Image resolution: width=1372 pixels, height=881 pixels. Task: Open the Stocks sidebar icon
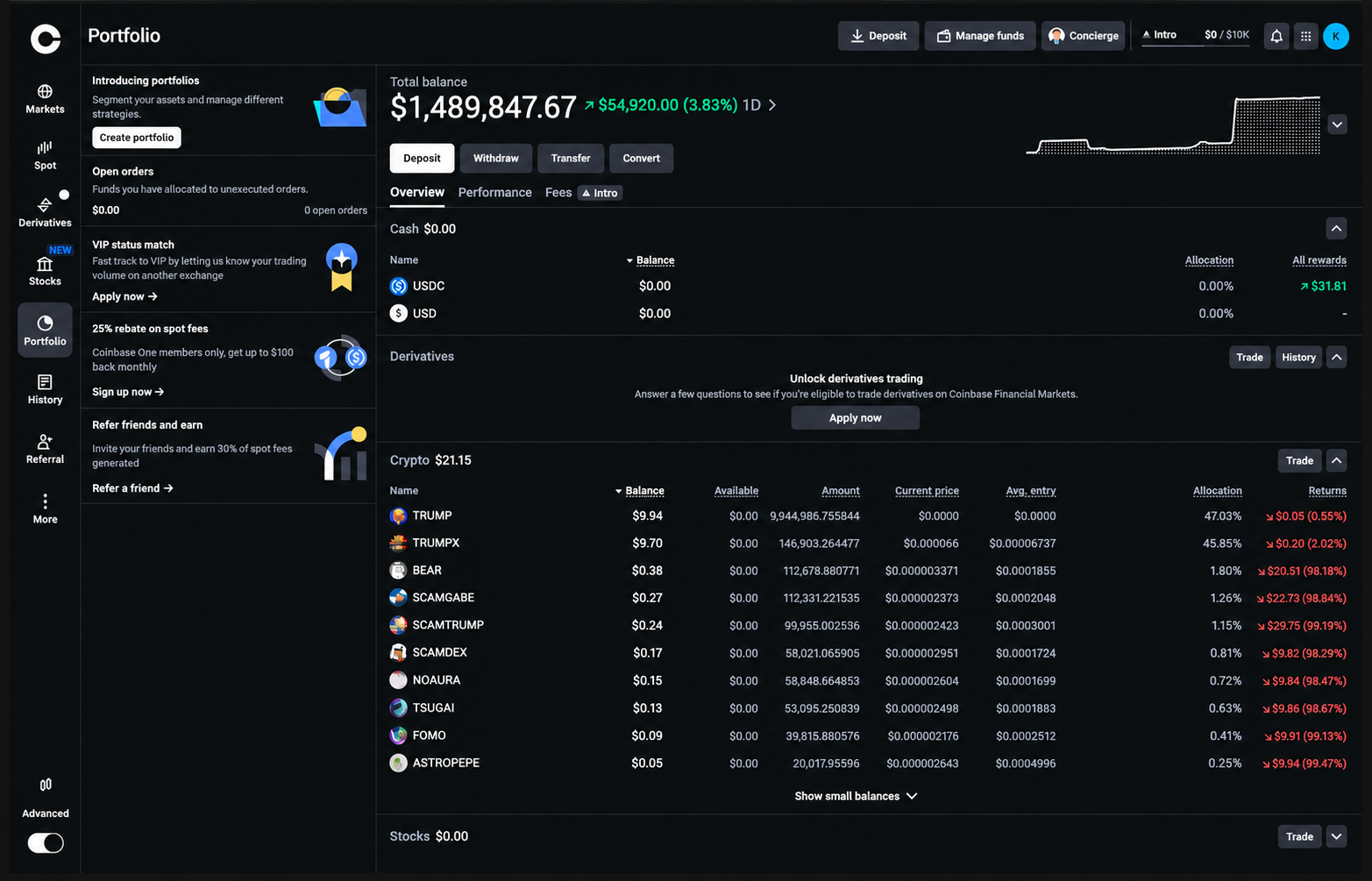pos(45,271)
